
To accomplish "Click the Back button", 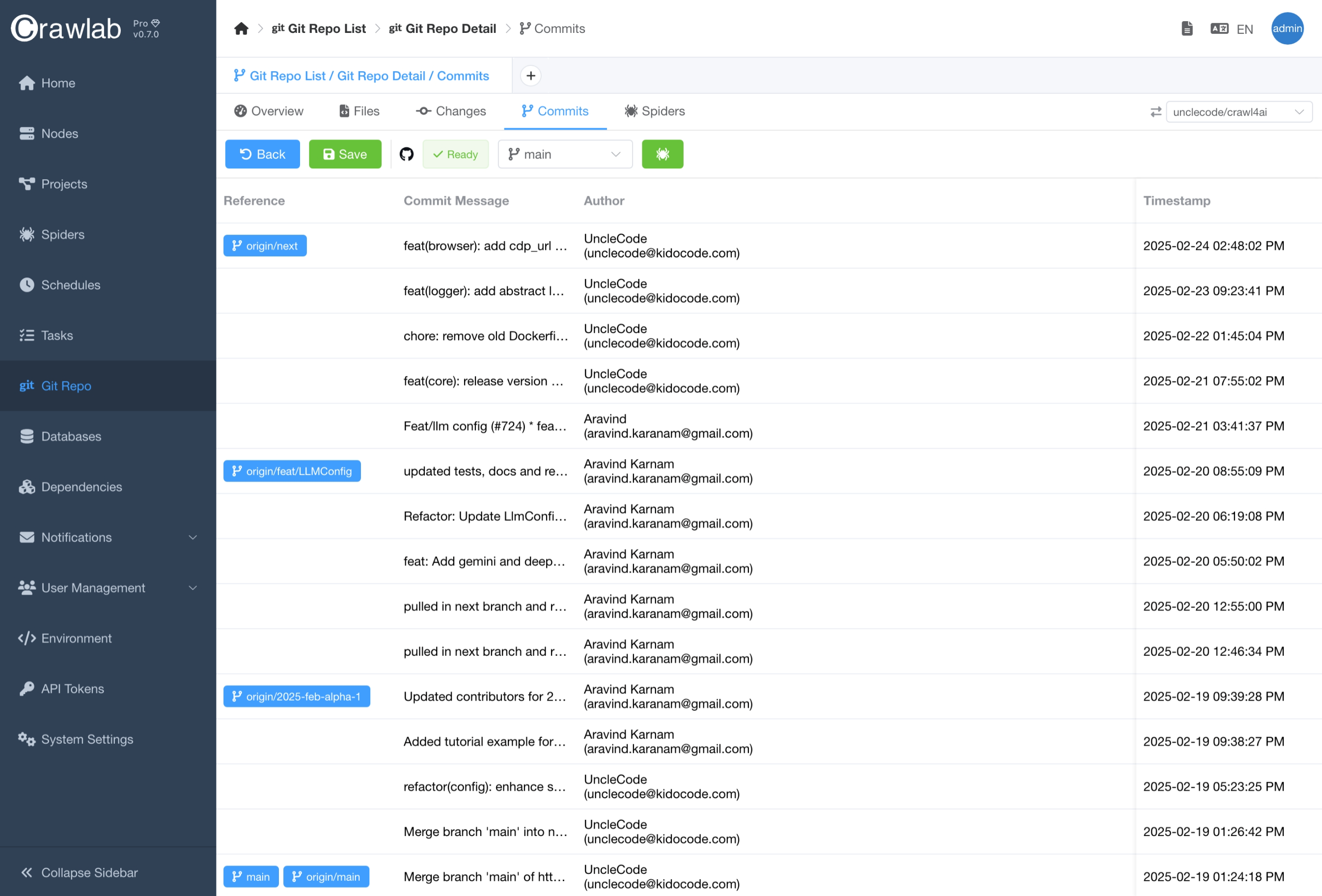I will 262,154.
